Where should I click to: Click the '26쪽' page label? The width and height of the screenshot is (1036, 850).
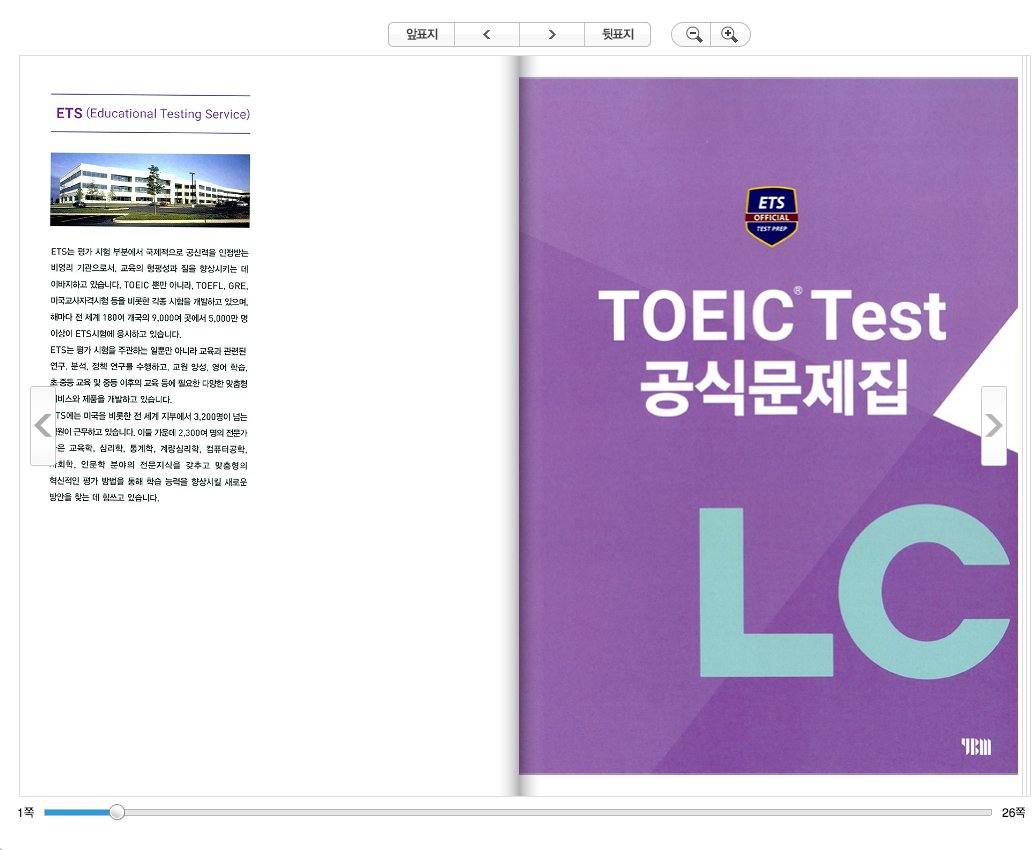click(x=1013, y=812)
